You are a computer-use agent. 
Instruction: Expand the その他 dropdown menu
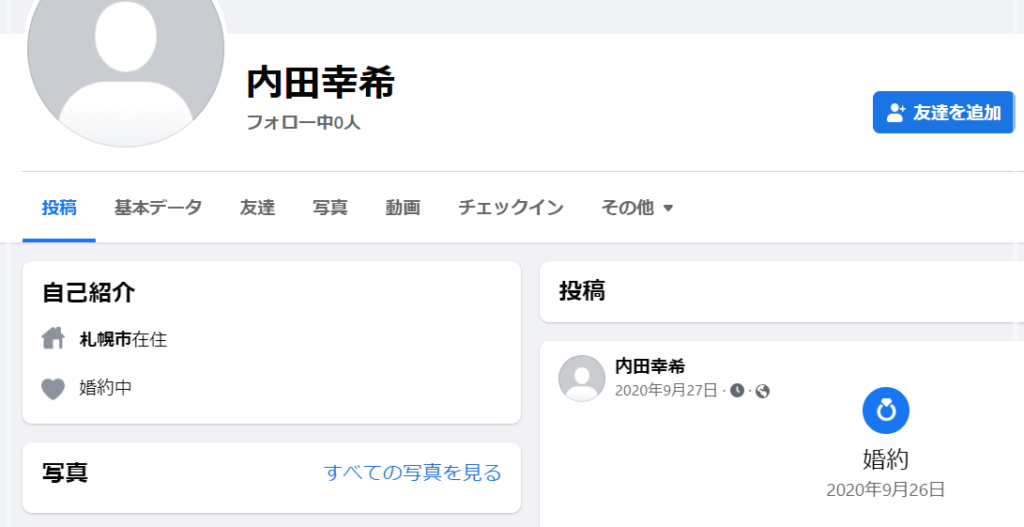pyautogui.click(x=637, y=208)
